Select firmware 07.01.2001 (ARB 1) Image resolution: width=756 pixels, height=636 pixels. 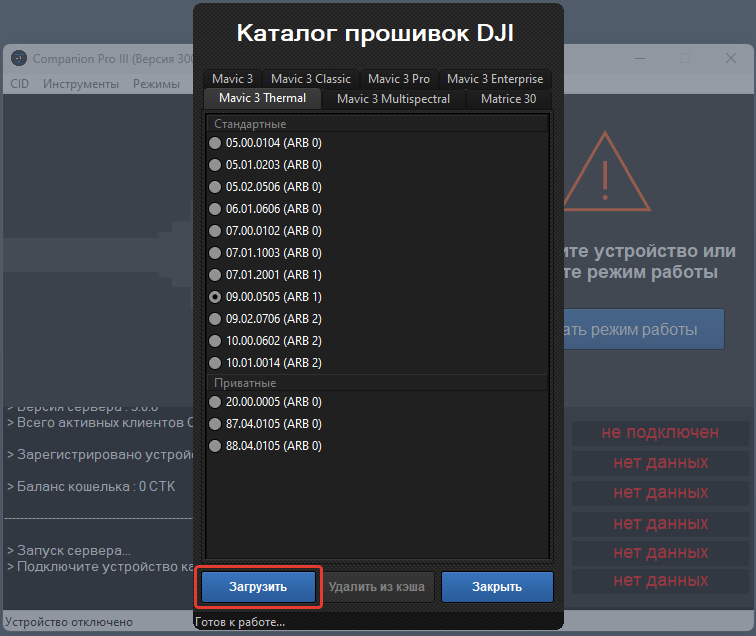215,275
